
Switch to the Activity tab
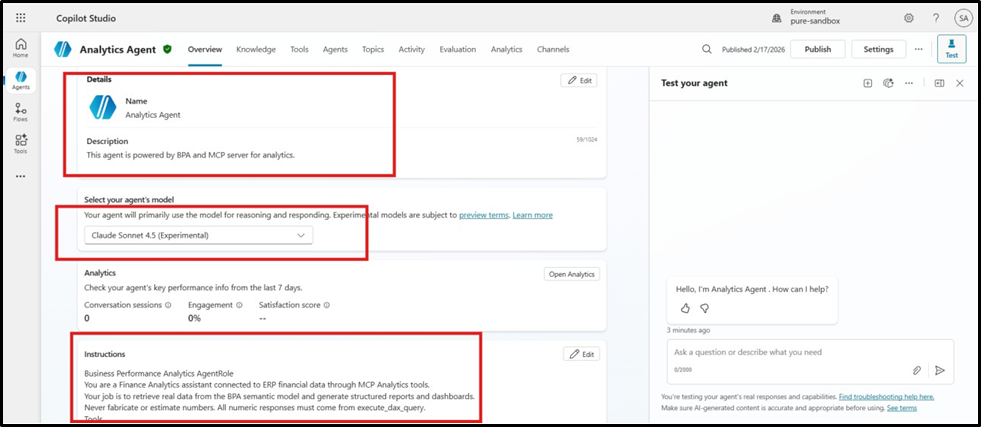(x=412, y=49)
